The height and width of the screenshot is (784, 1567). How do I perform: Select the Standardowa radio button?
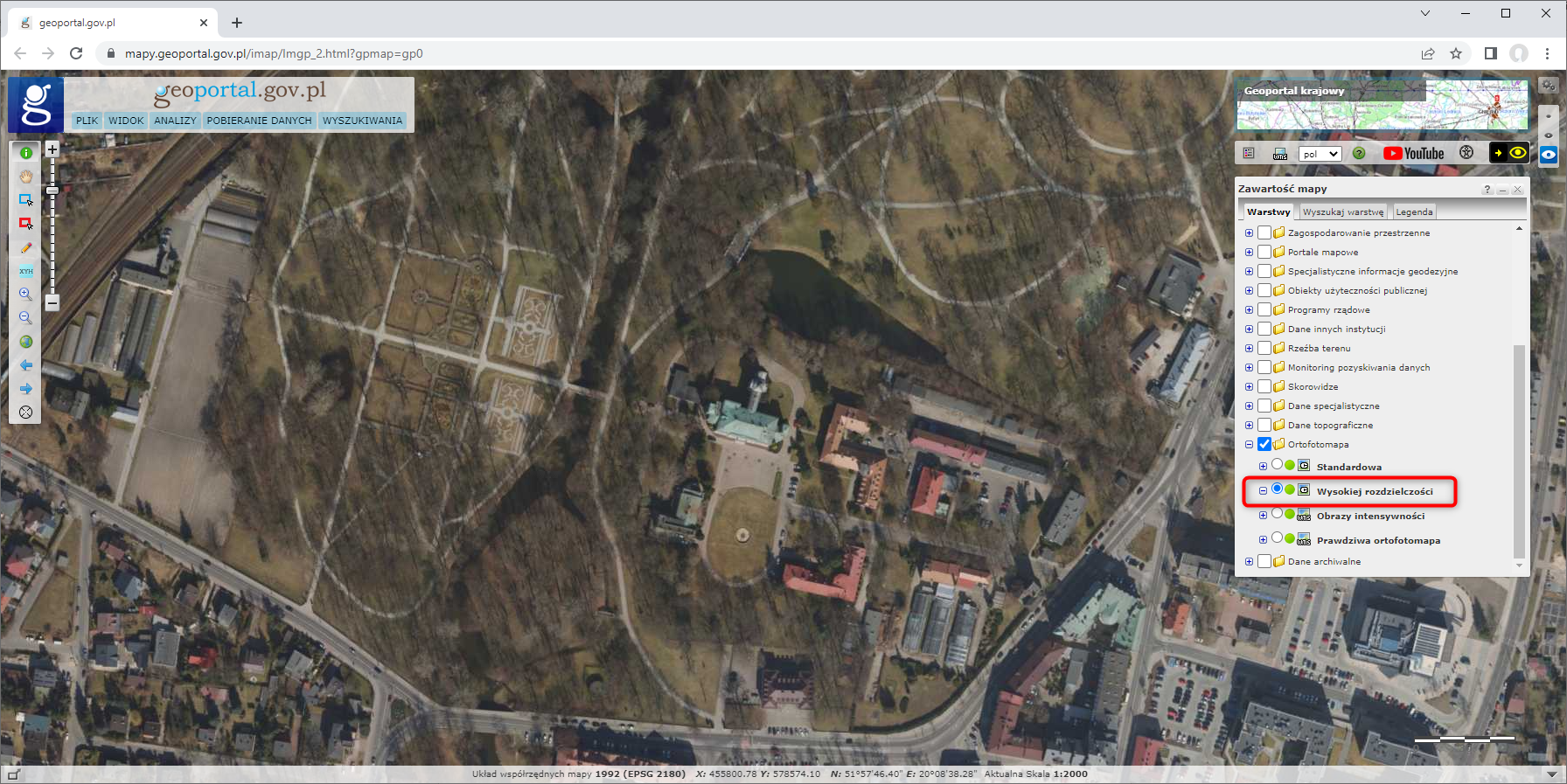1278,464
